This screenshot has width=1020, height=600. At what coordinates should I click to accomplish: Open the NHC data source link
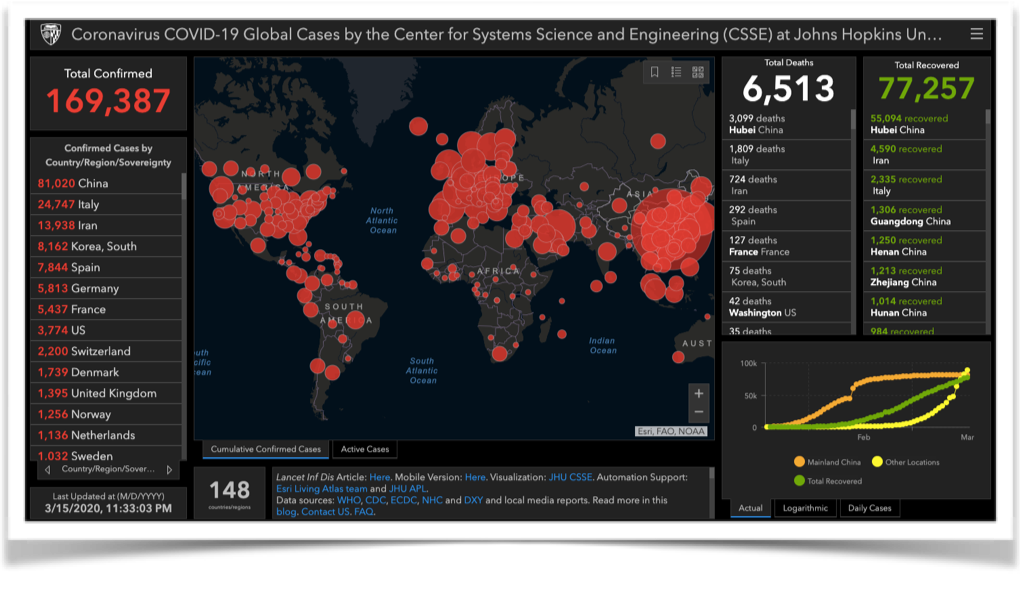click(x=432, y=500)
